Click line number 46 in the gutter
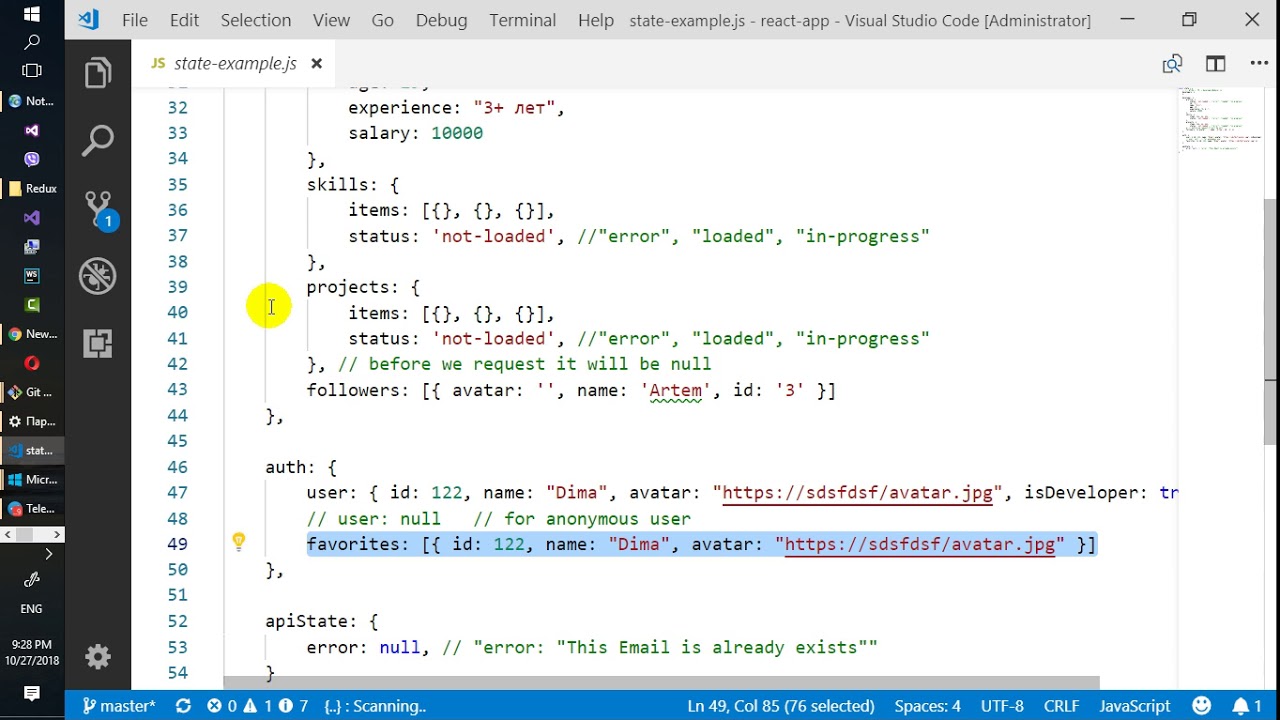 [177, 467]
